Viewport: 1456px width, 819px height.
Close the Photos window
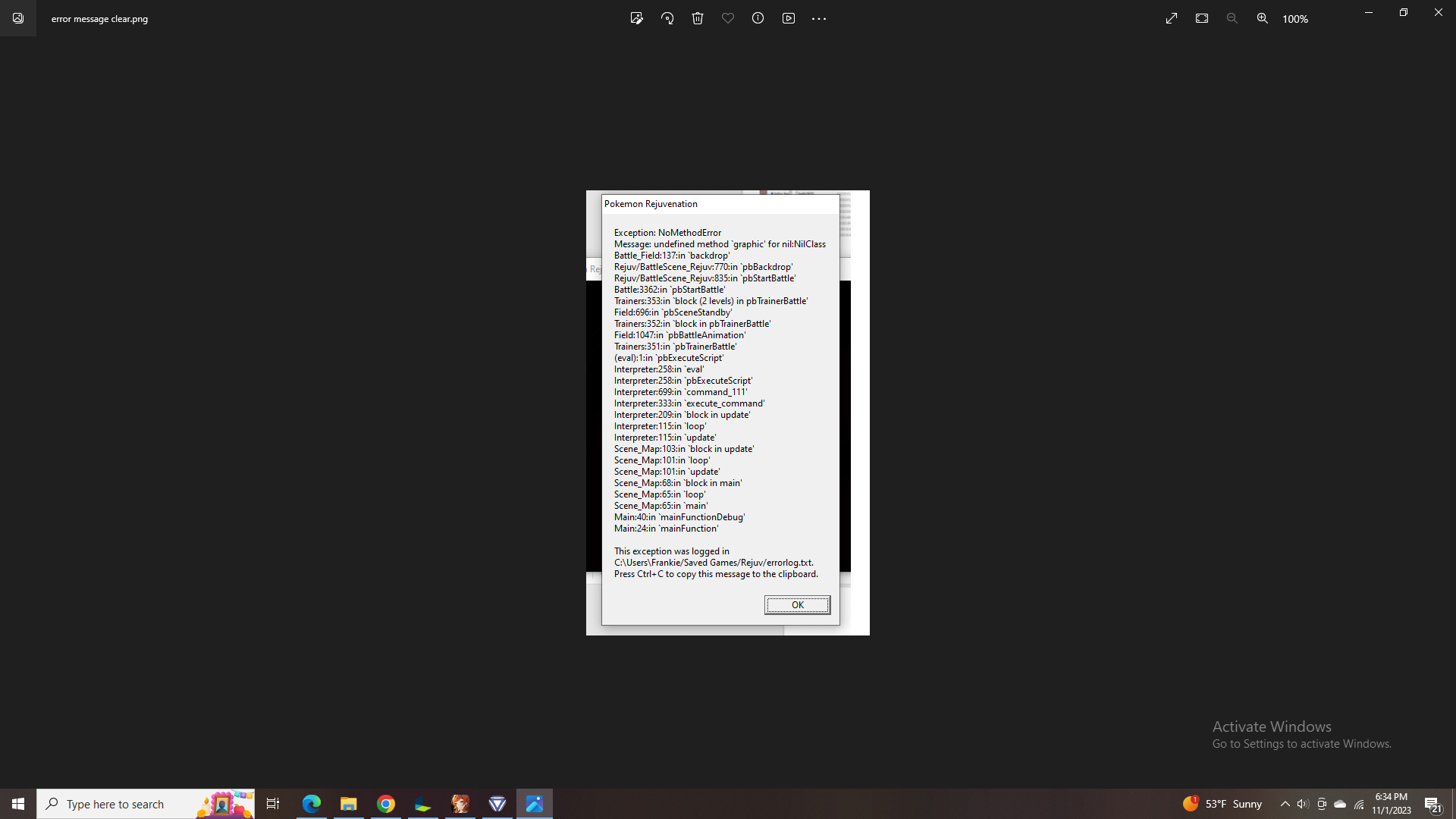click(x=1439, y=12)
